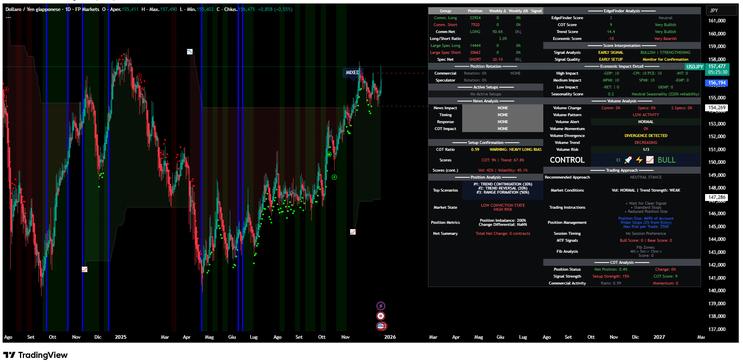Click the LOW CONVICTION STATE market state text
Image resolution: width=743 pixels, height=362 pixels.
[502, 206]
